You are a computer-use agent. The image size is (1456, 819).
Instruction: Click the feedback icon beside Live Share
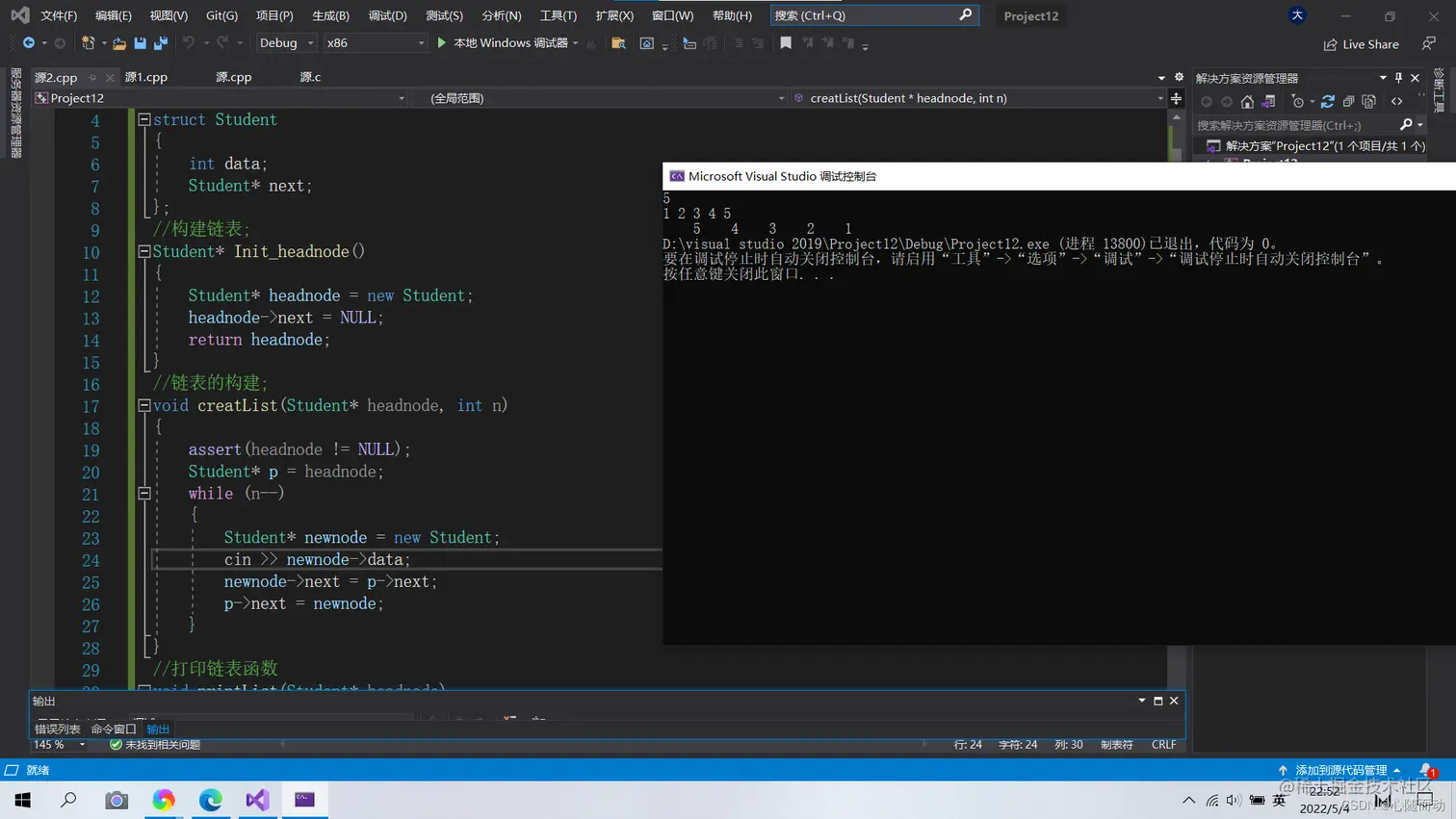point(1429,44)
